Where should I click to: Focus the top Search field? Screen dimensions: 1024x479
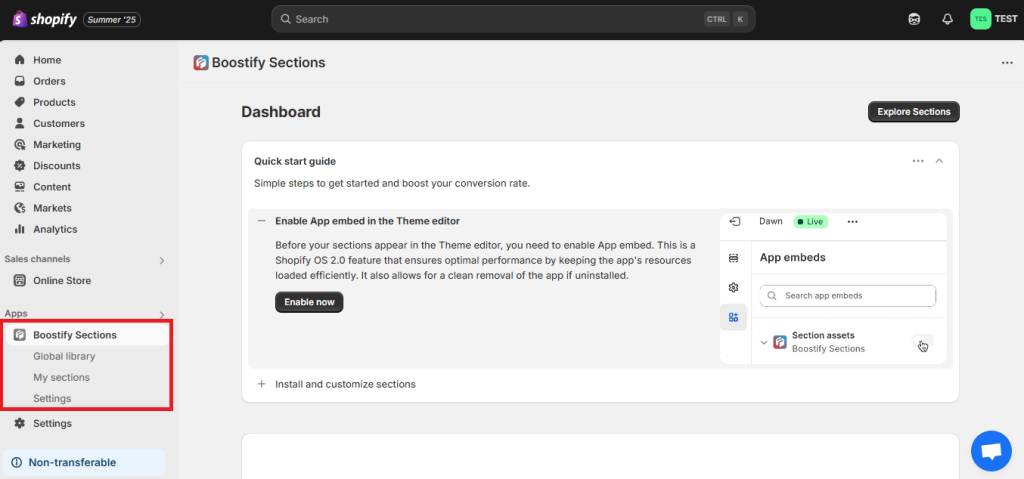click(513, 19)
